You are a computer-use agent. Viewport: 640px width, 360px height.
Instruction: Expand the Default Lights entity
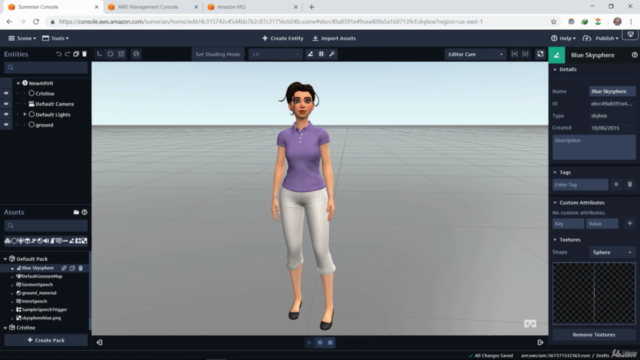pos(25,114)
